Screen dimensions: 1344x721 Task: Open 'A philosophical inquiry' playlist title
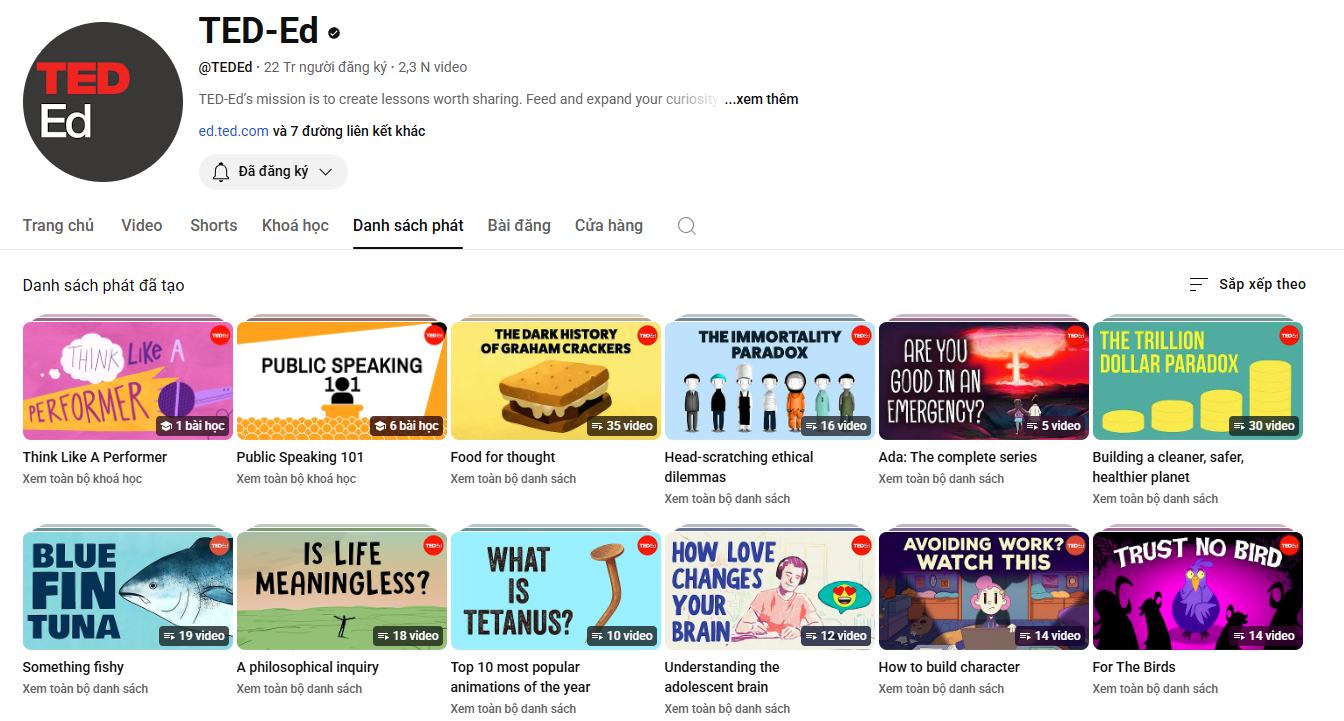(x=308, y=667)
